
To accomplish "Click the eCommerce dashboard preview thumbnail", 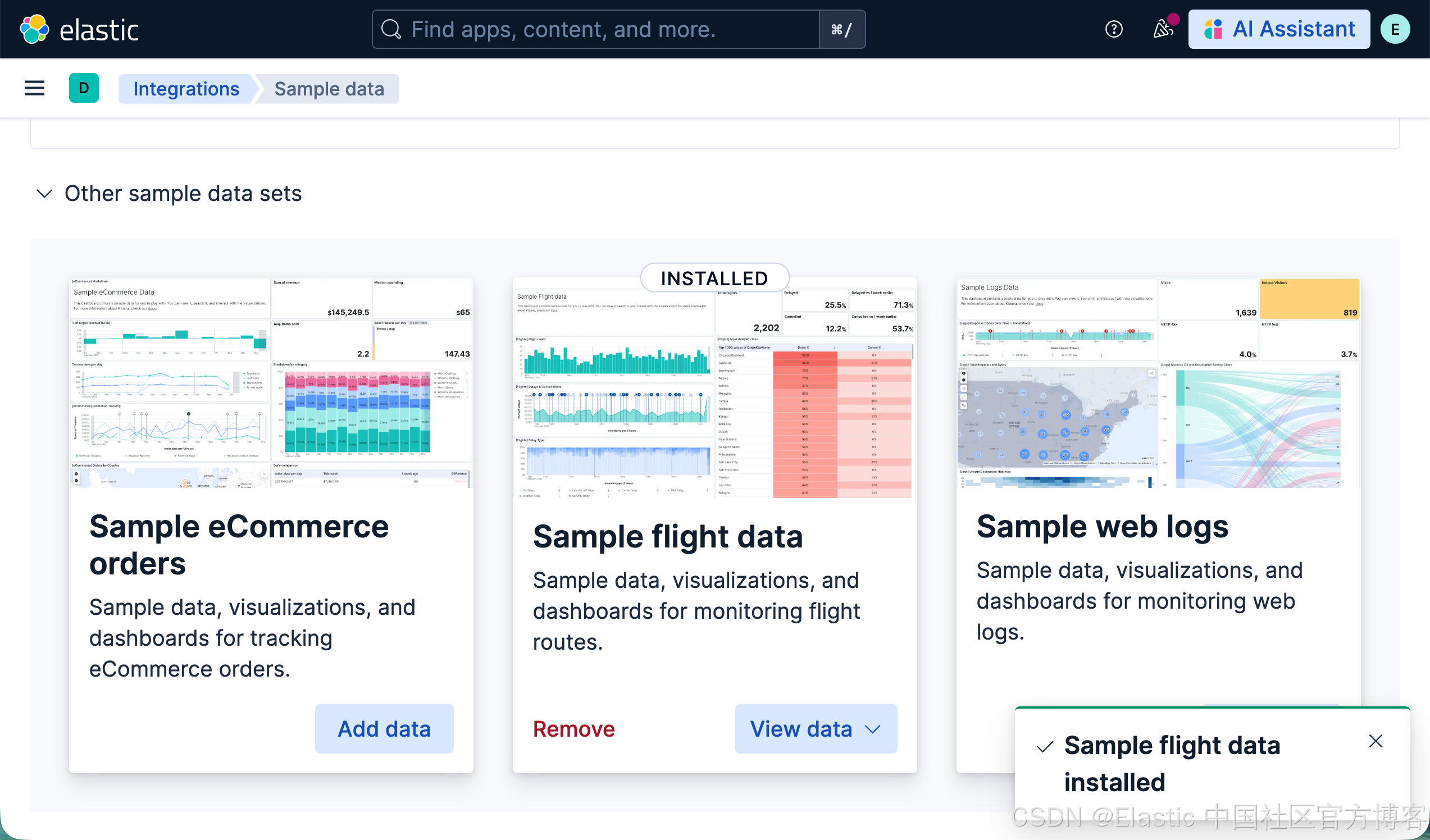I will [x=271, y=383].
